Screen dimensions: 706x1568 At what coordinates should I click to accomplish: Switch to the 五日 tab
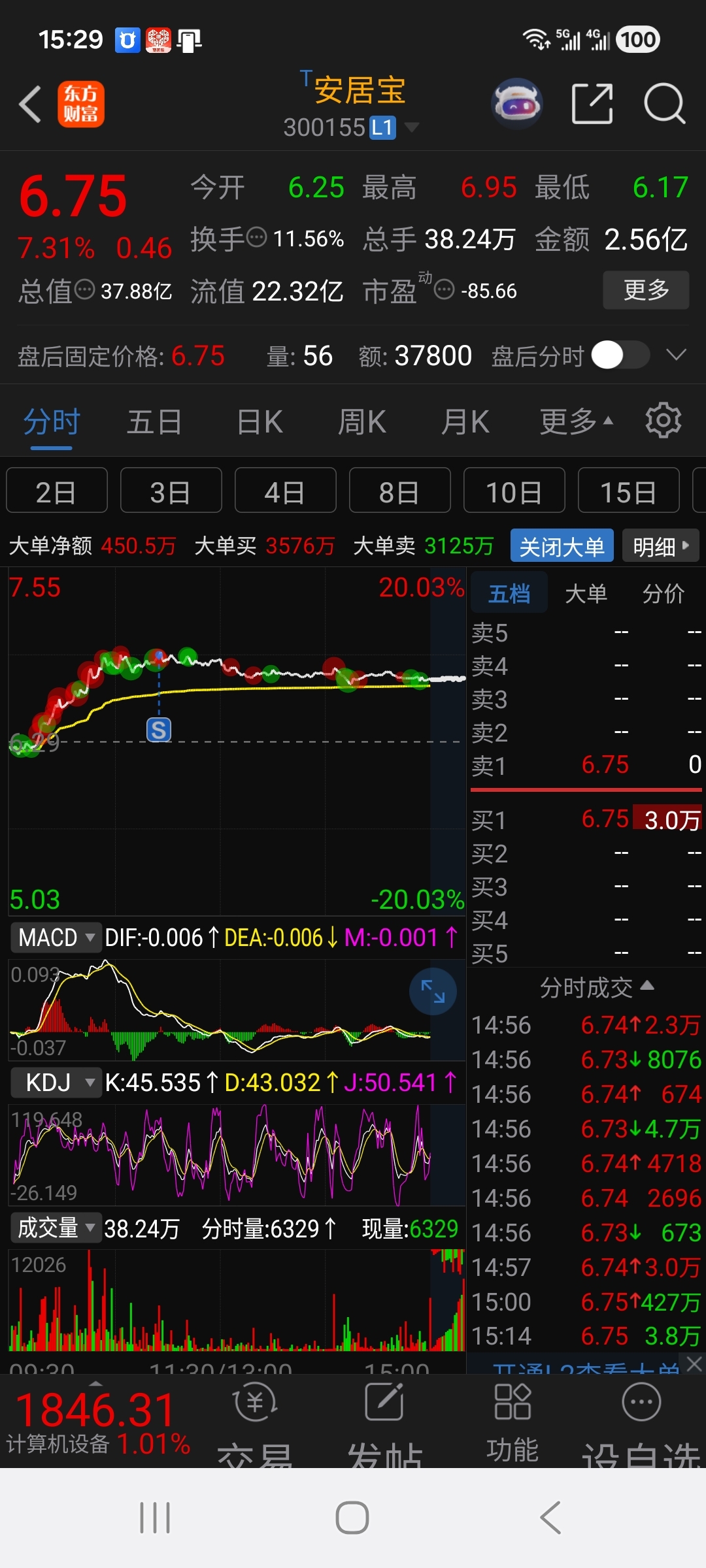click(x=154, y=421)
